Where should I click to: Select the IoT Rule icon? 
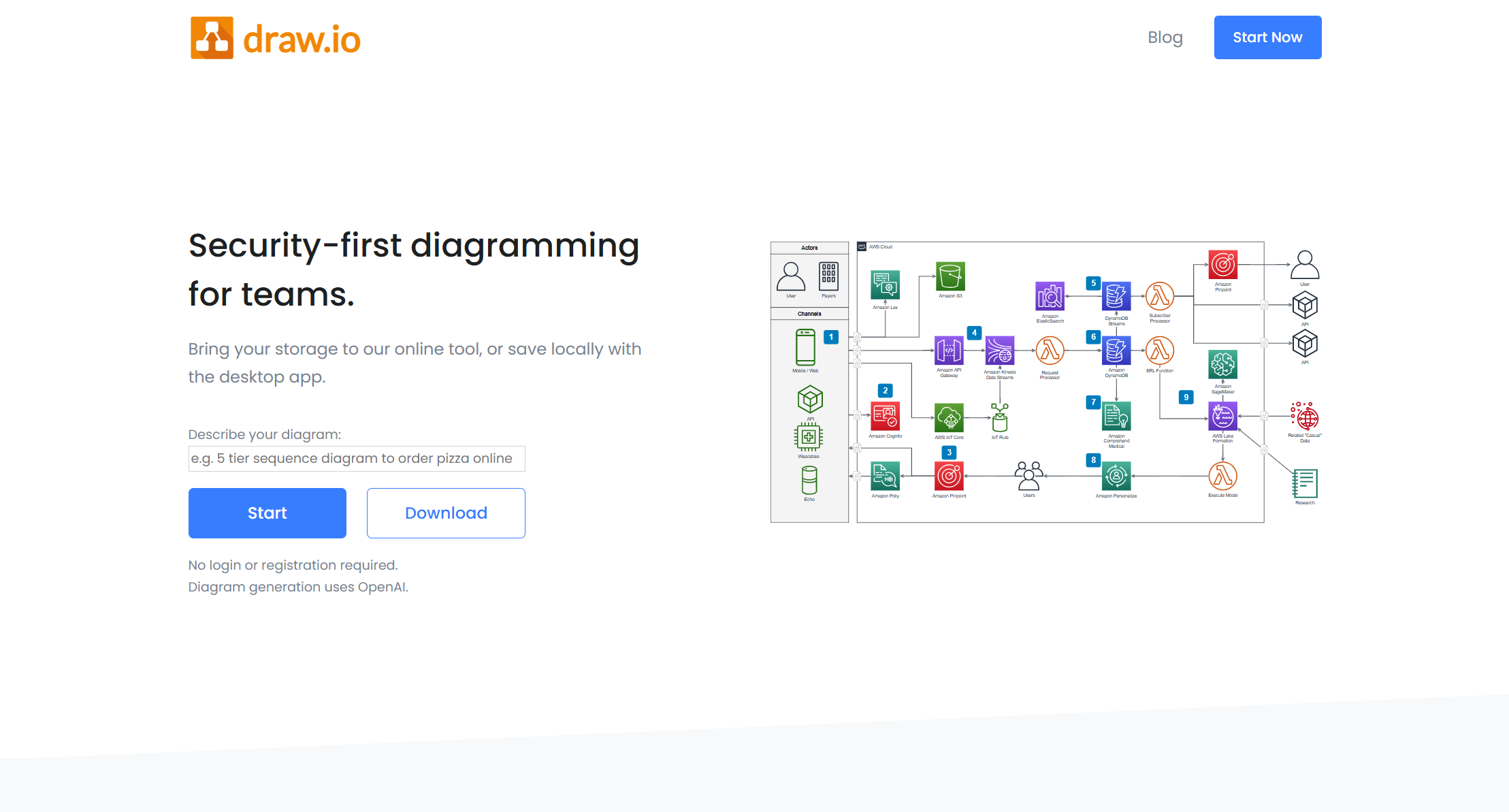click(1000, 417)
